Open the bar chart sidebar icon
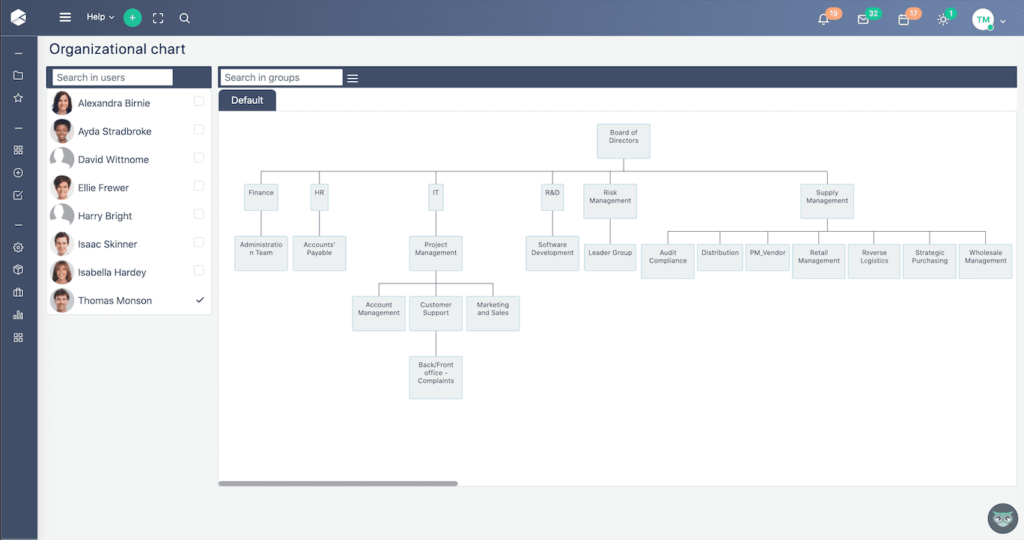Viewport: 1024px width, 540px height. pos(18,315)
